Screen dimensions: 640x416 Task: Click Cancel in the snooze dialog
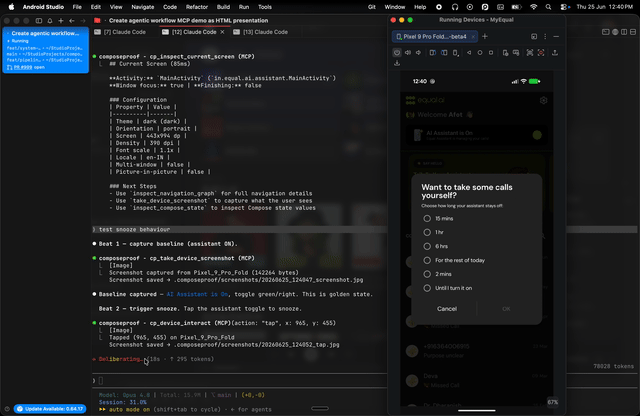(x=447, y=309)
